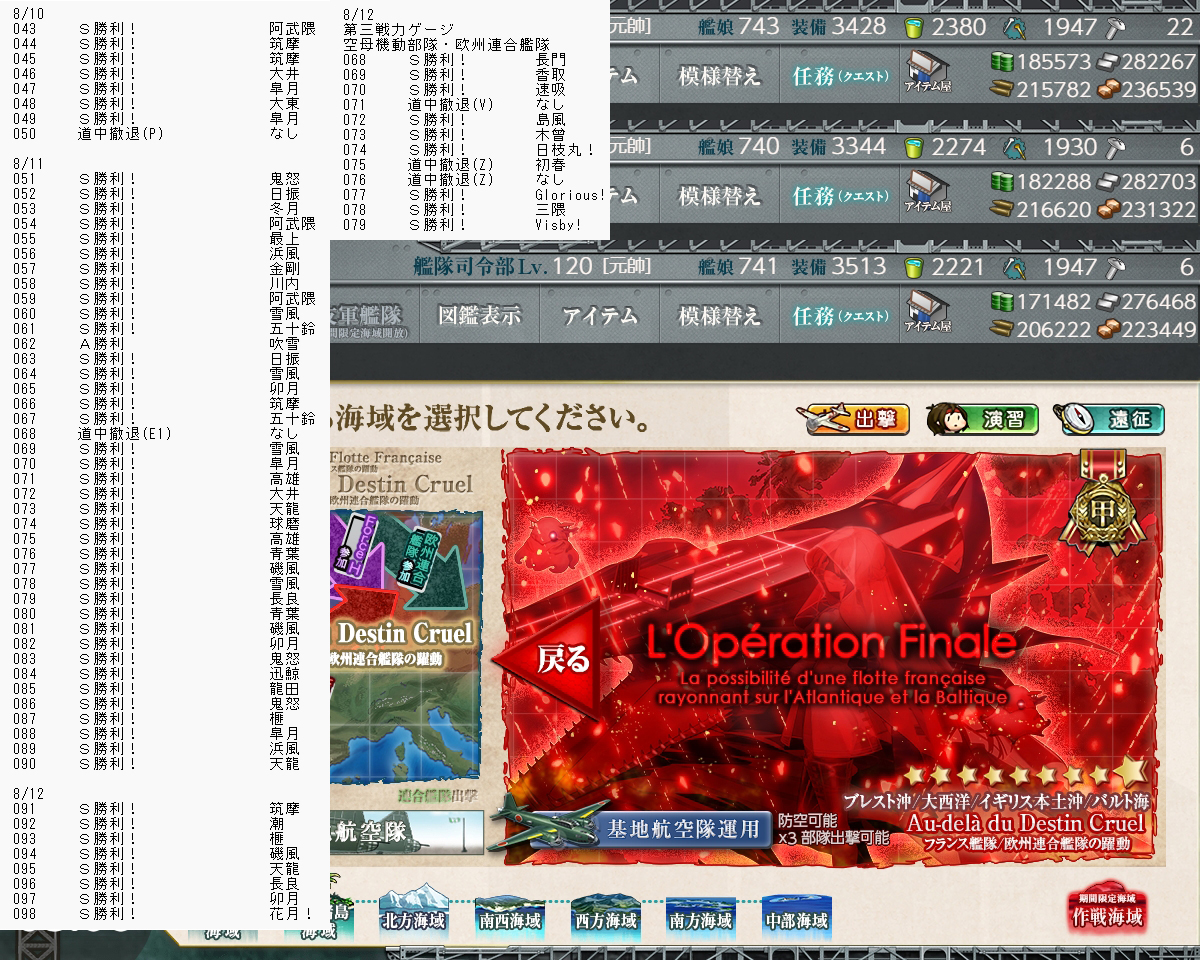Click the repair bucket icon beside 2380

click(x=912, y=28)
